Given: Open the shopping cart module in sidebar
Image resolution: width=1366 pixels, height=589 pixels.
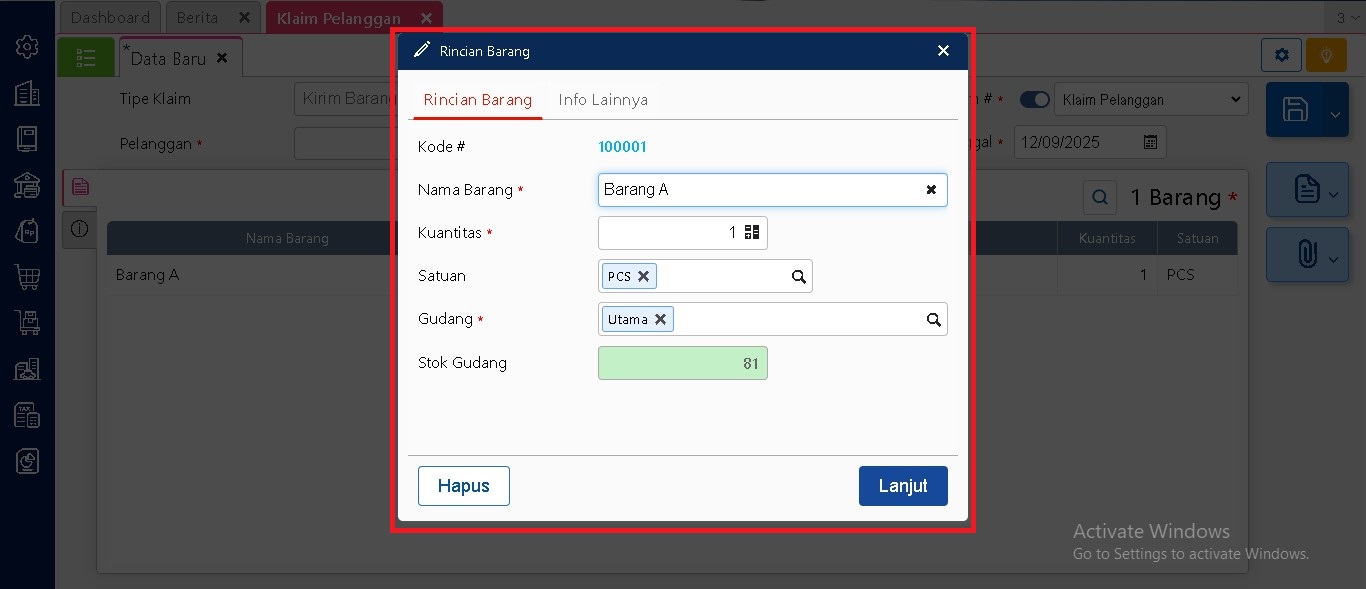Looking at the screenshot, I should (x=27, y=276).
